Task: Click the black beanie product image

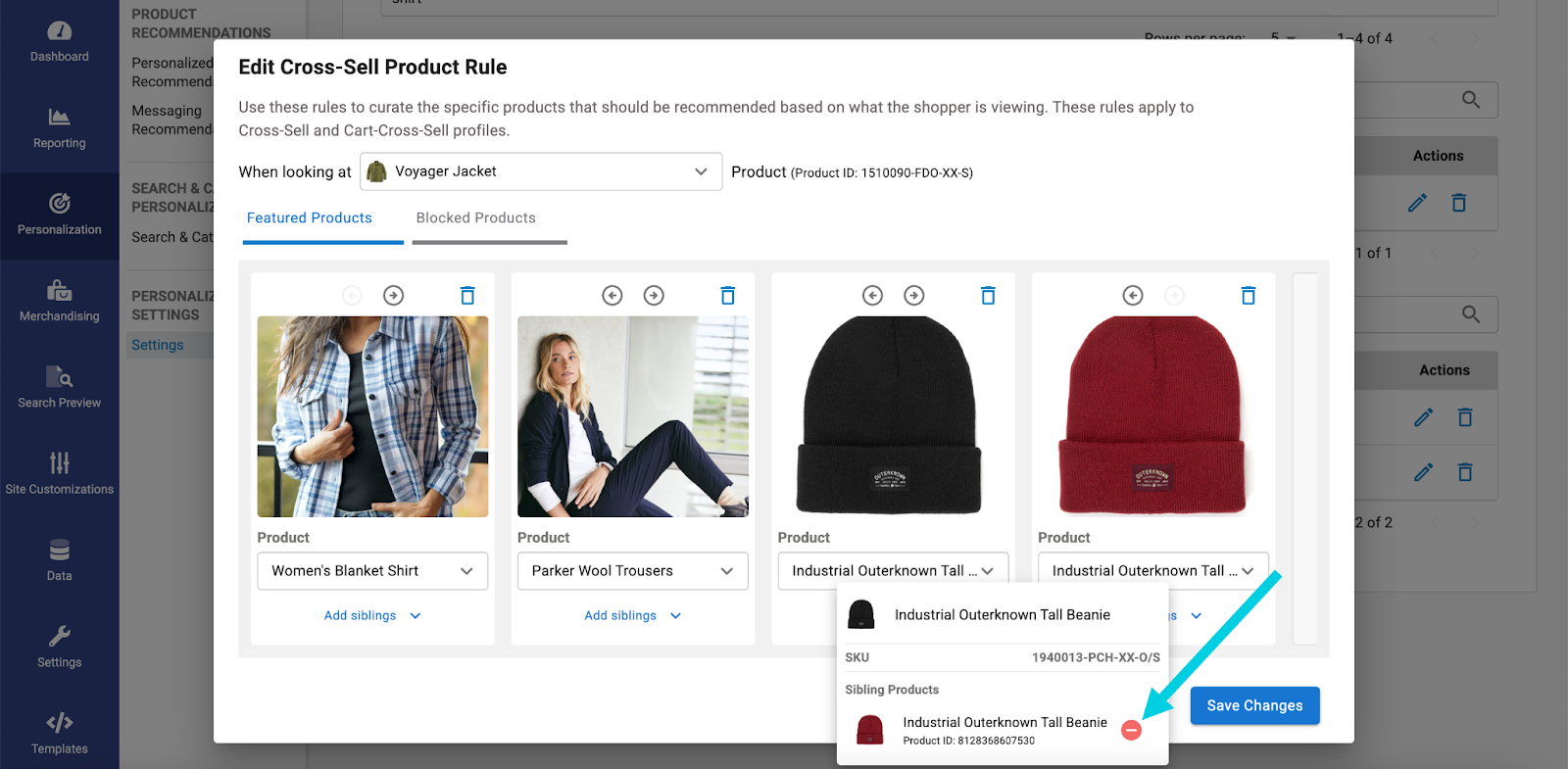Action: pos(890,416)
